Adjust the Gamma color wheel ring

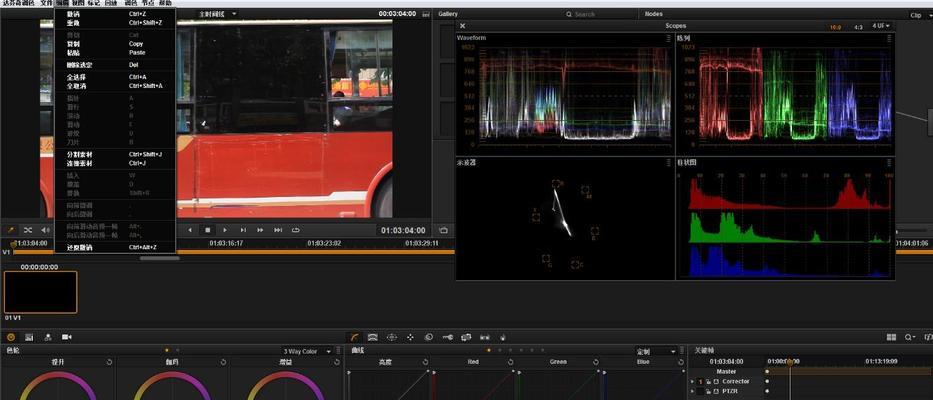click(172, 386)
